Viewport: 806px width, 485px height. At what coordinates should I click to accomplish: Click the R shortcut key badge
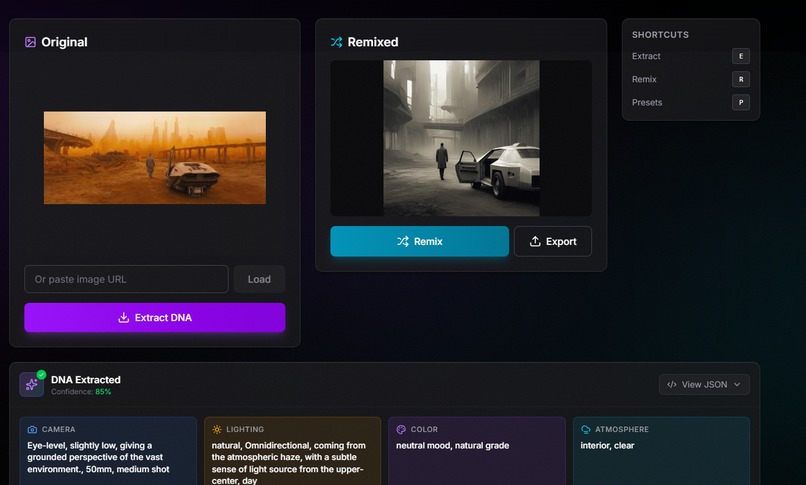pos(741,79)
